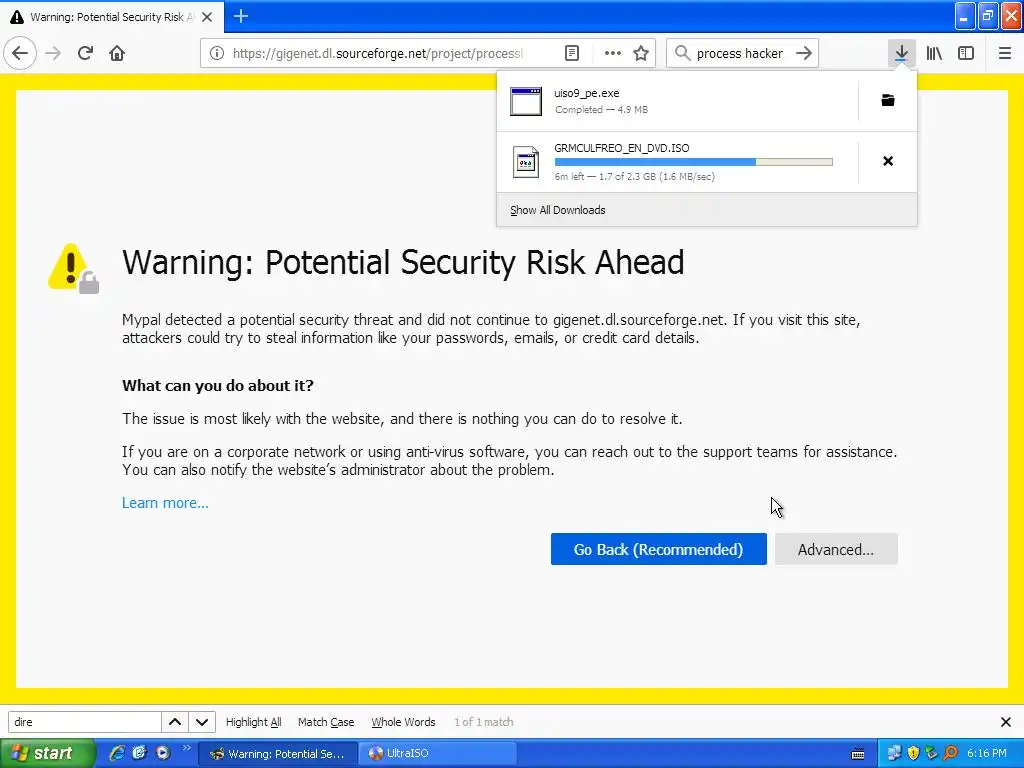Open the Library icon in toolbar
This screenshot has height=768, width=1024.
coord(934,53)
